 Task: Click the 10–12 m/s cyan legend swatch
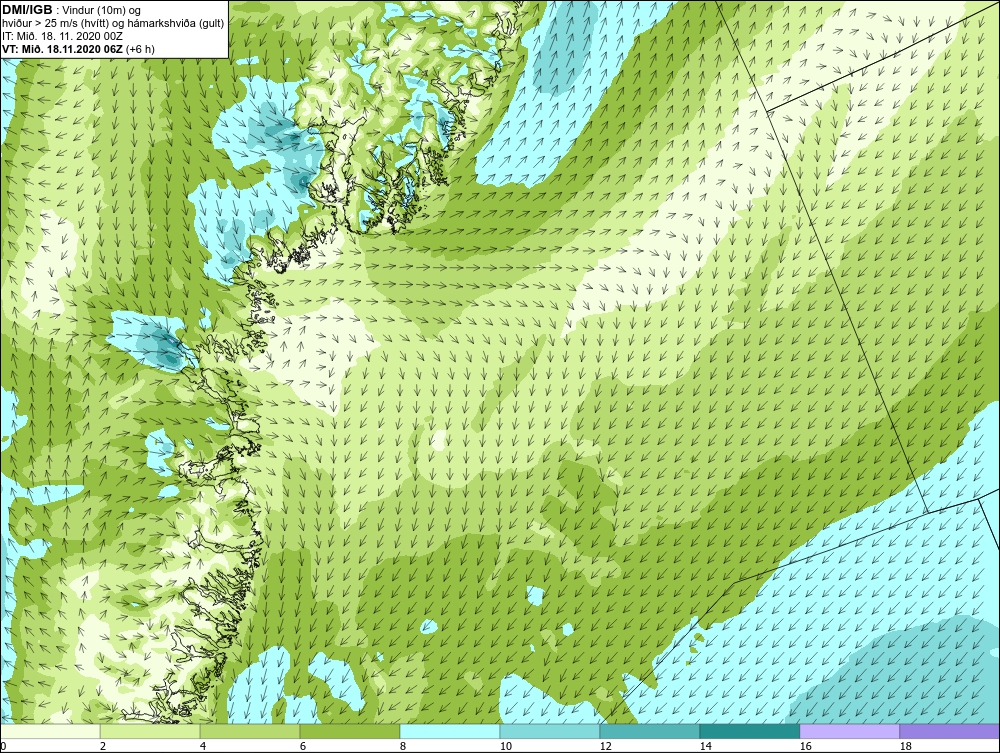pyautogui.click(x=550, y=731)
